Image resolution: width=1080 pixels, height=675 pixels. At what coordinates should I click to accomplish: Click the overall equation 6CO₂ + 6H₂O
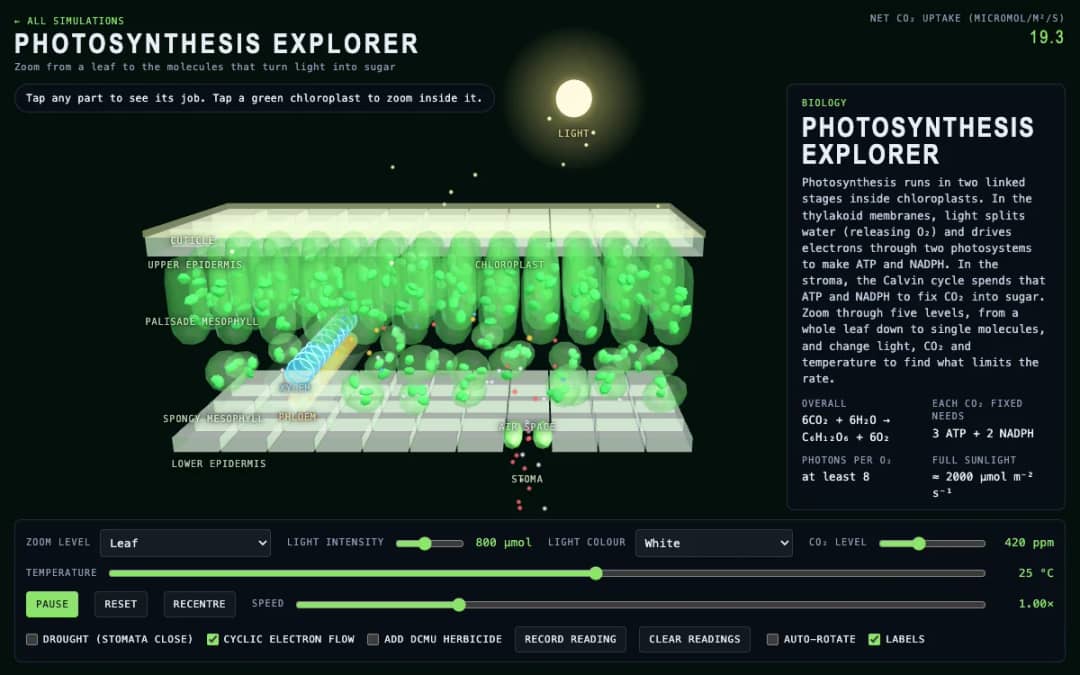pyautogui.click(x=846, y=428)
